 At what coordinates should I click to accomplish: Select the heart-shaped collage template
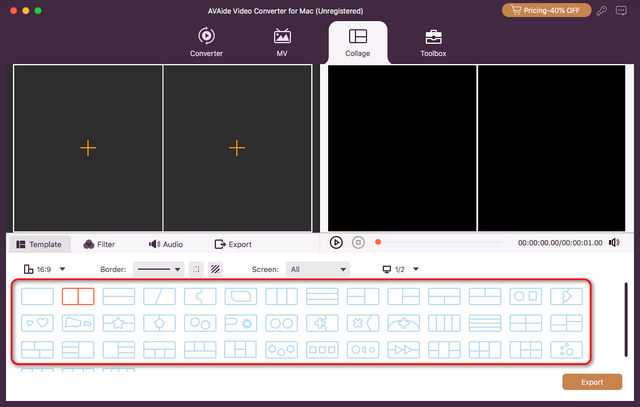click(37, 323)
